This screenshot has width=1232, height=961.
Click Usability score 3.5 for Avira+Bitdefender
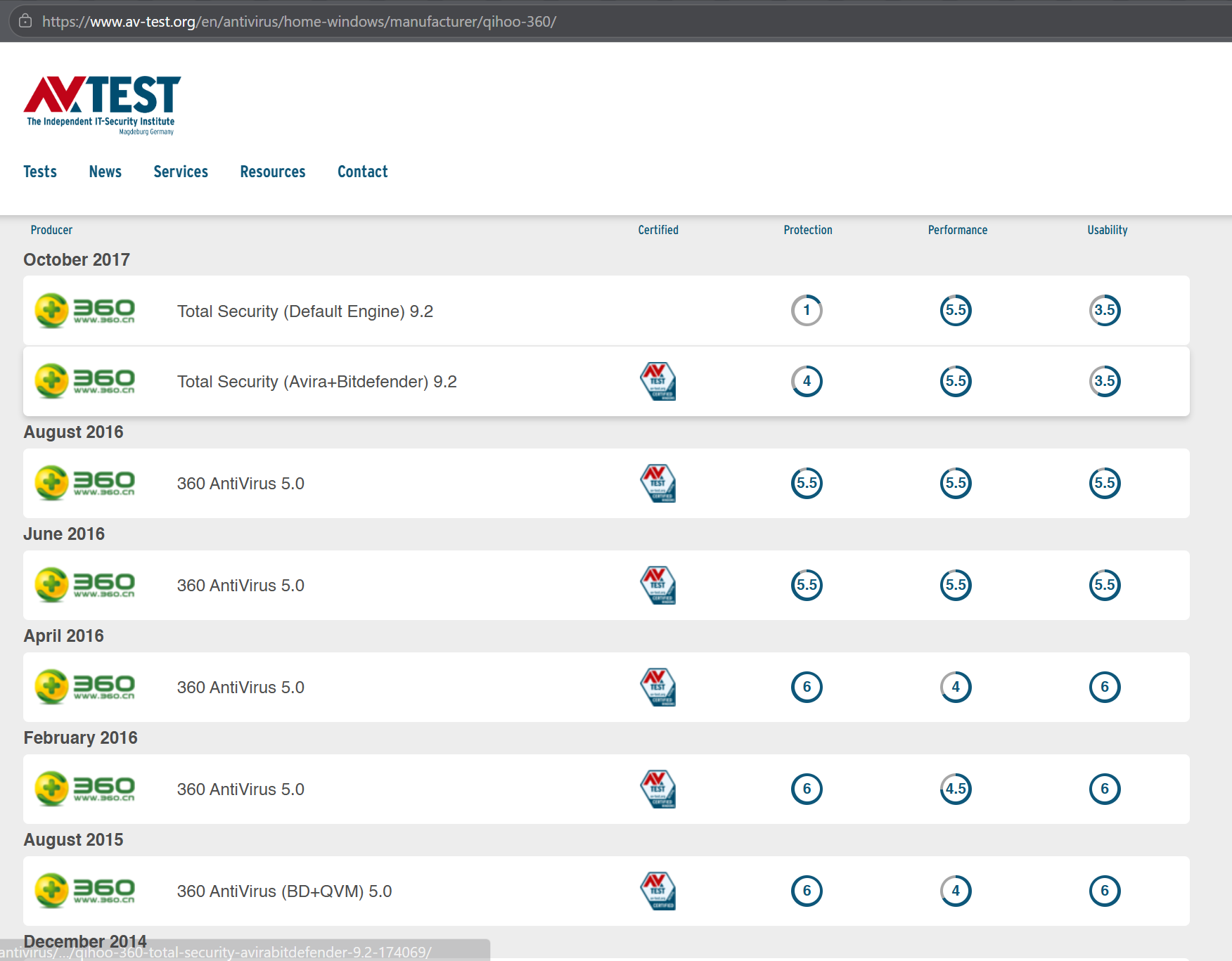[x=1105, y=381]
